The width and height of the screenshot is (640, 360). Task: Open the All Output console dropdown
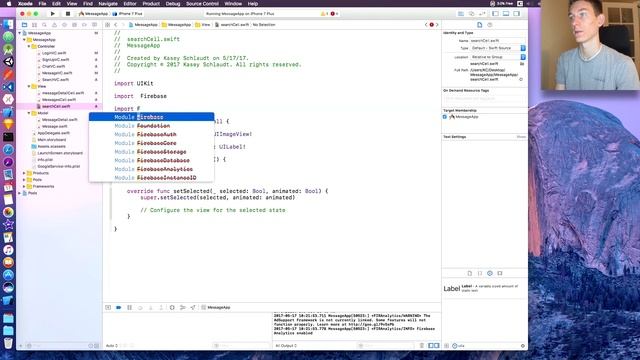point(286,346)
